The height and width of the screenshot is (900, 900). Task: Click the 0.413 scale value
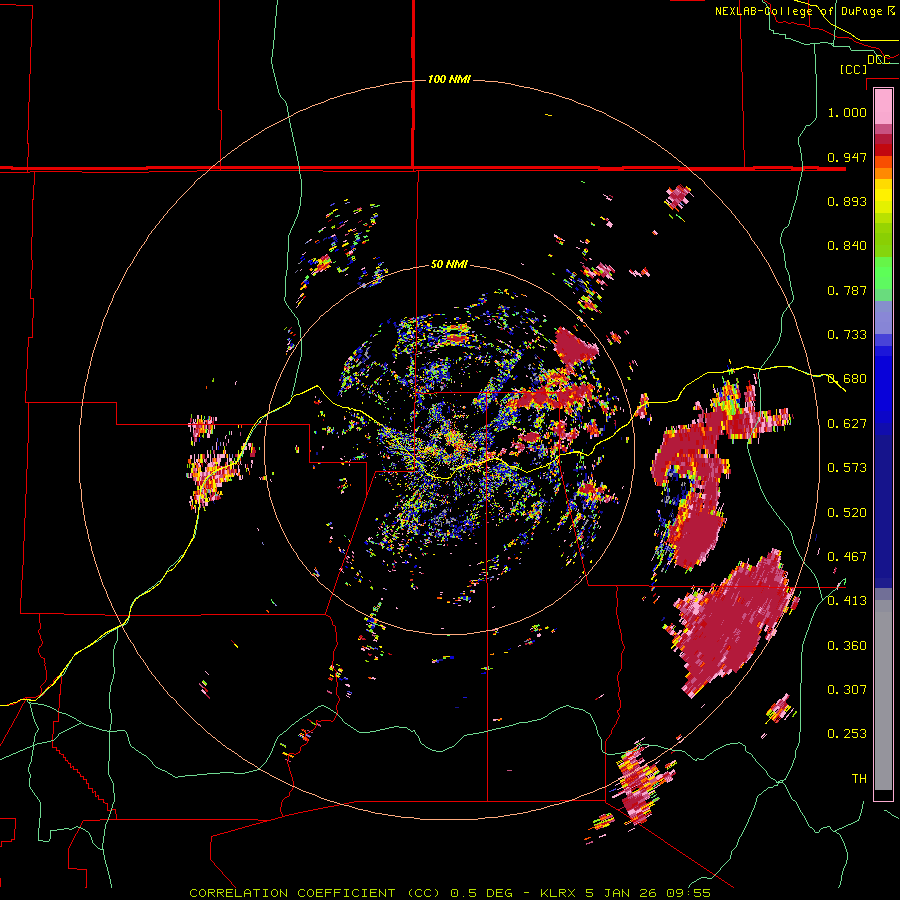click(x=847, y=601)
